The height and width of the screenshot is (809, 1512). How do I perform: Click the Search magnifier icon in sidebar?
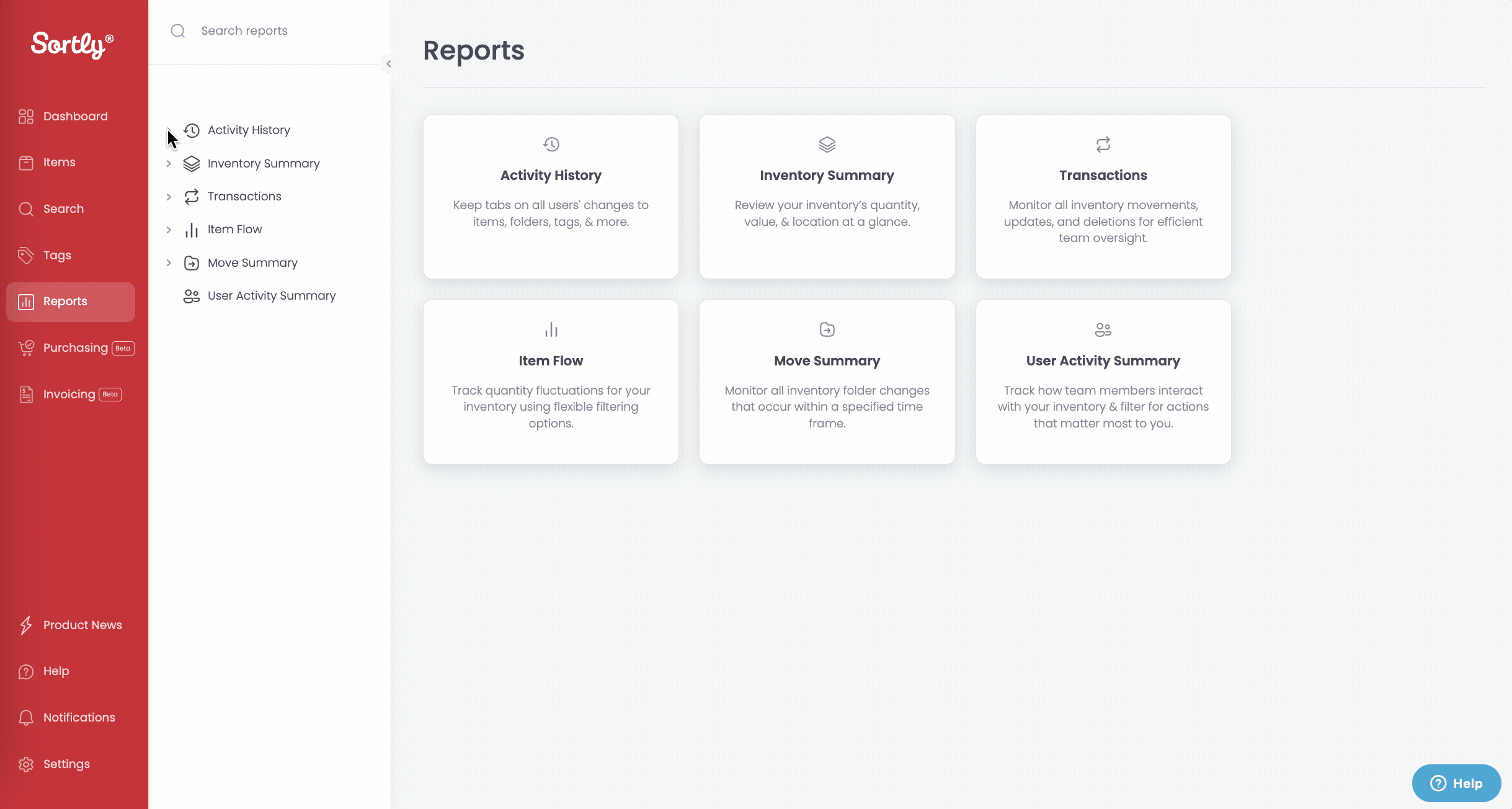point(26,208)
